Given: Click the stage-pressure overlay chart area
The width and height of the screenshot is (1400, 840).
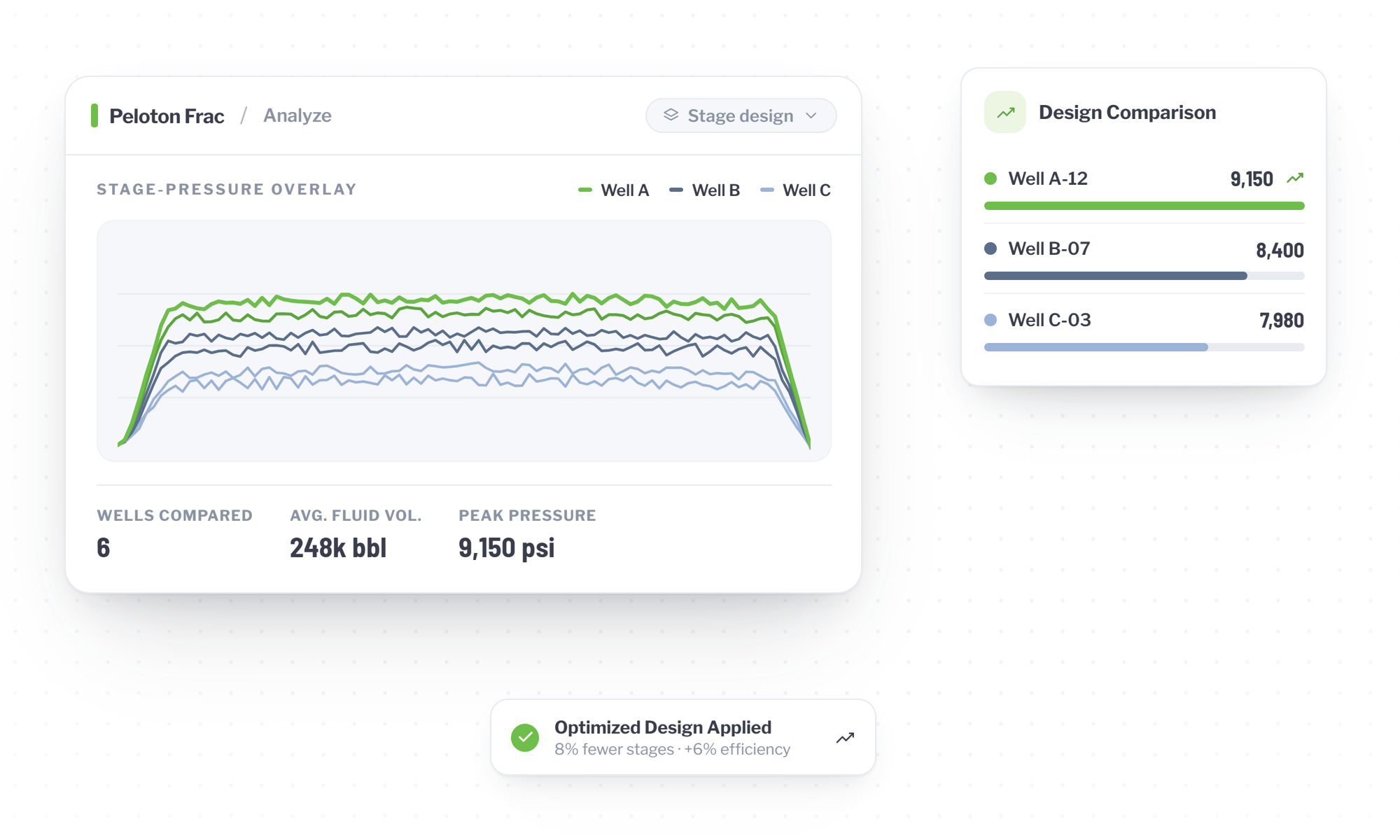Looking at the screenshot, I should (x=464, y=341).
